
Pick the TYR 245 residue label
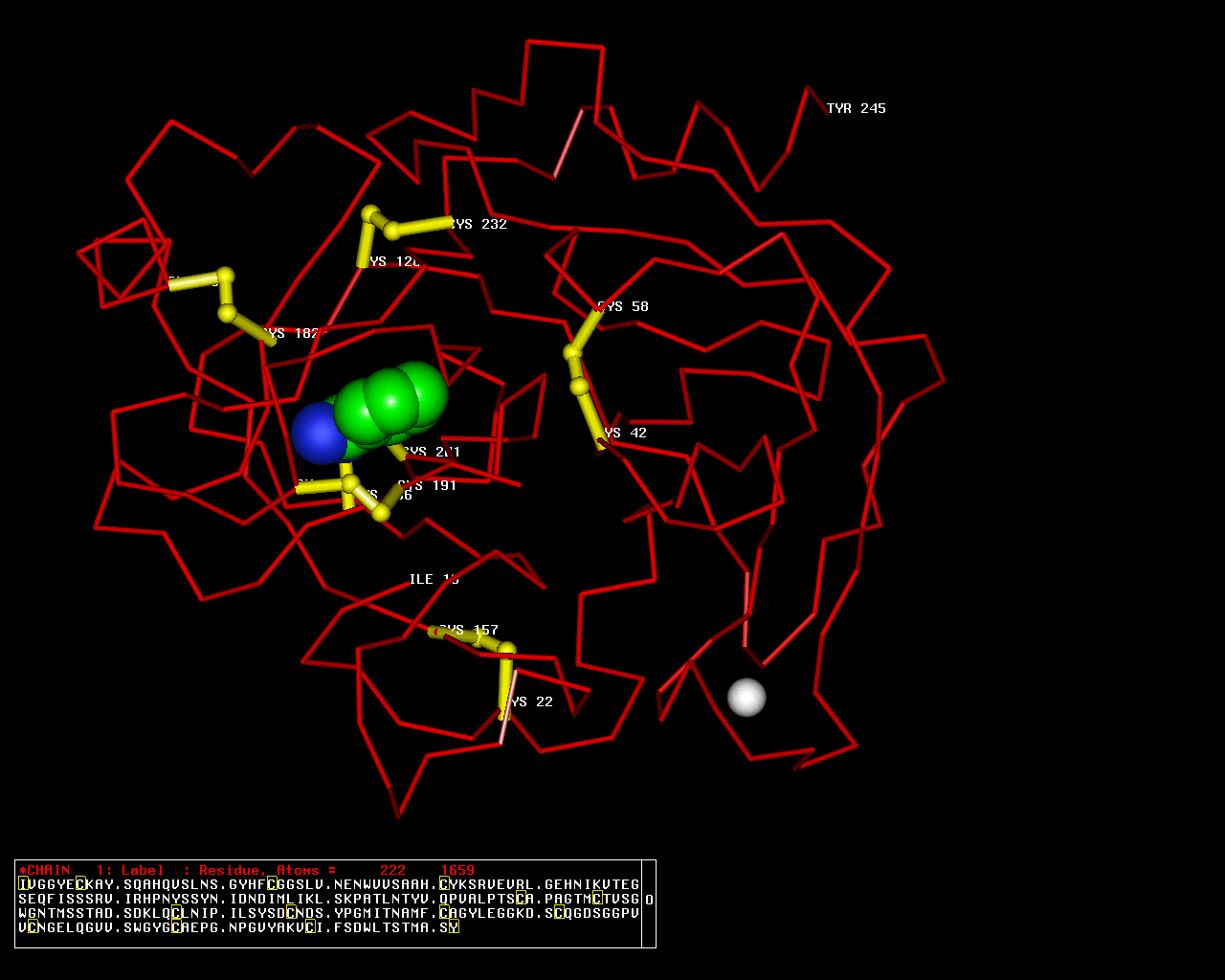(856, 109)
